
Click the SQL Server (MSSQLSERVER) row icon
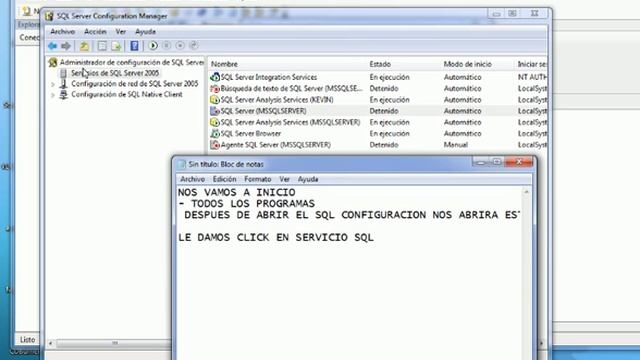(x=215, y=111)
